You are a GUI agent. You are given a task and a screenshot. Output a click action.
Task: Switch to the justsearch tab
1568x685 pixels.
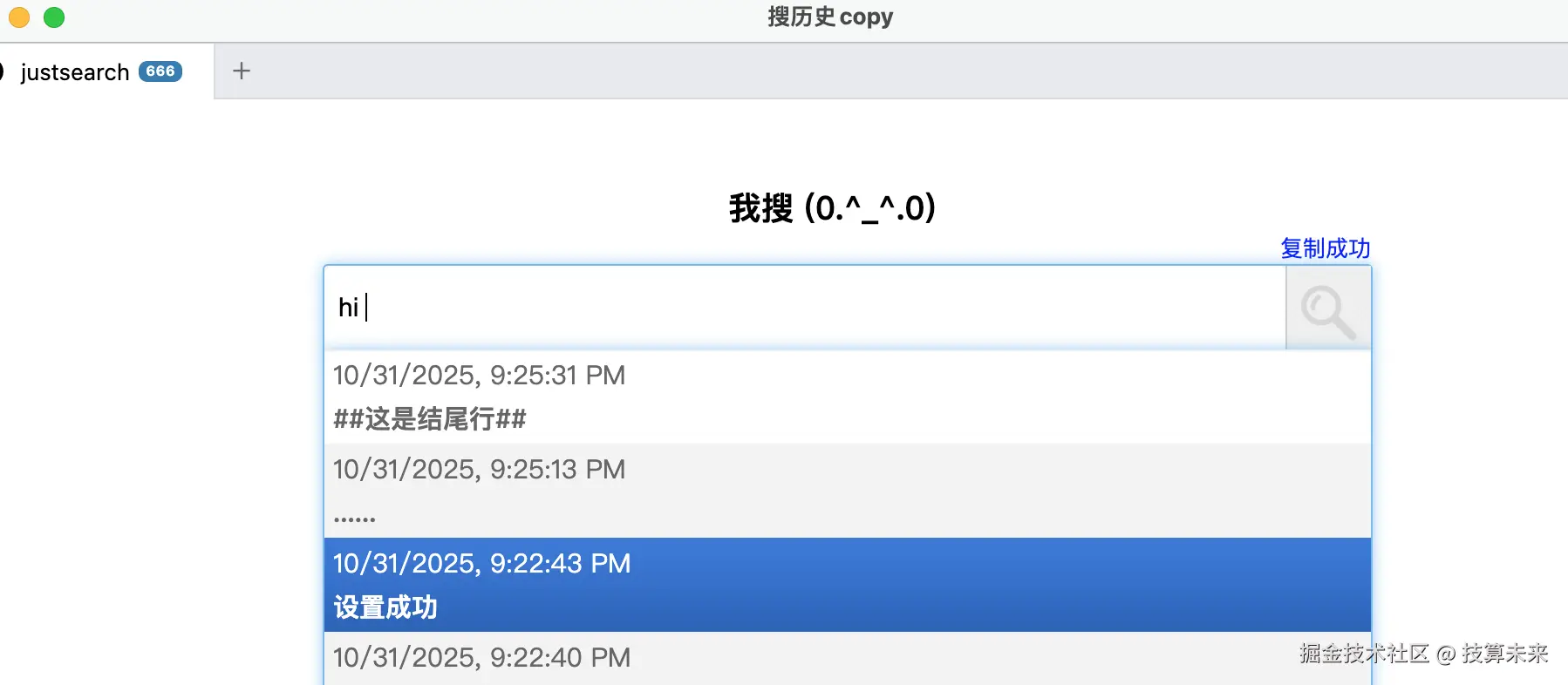(x=75, y=72)
